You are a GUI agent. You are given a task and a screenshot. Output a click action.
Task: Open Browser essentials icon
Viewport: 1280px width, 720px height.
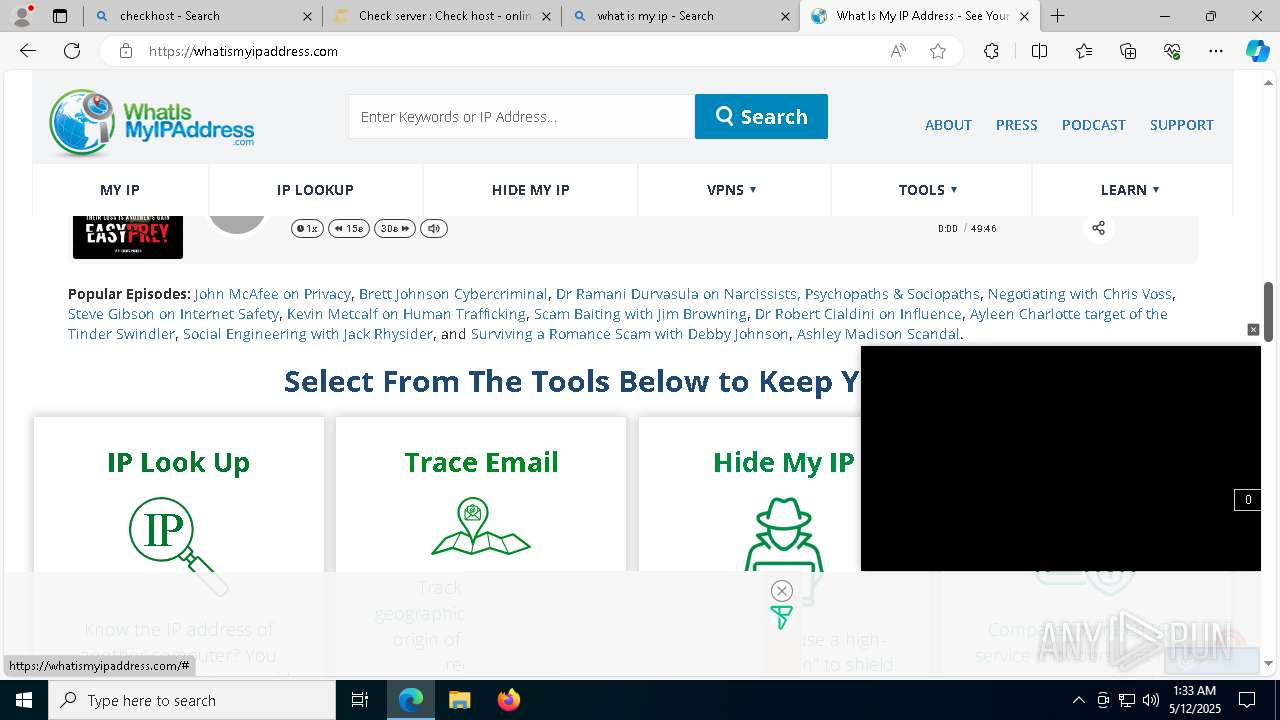(x=1172, y=51)
